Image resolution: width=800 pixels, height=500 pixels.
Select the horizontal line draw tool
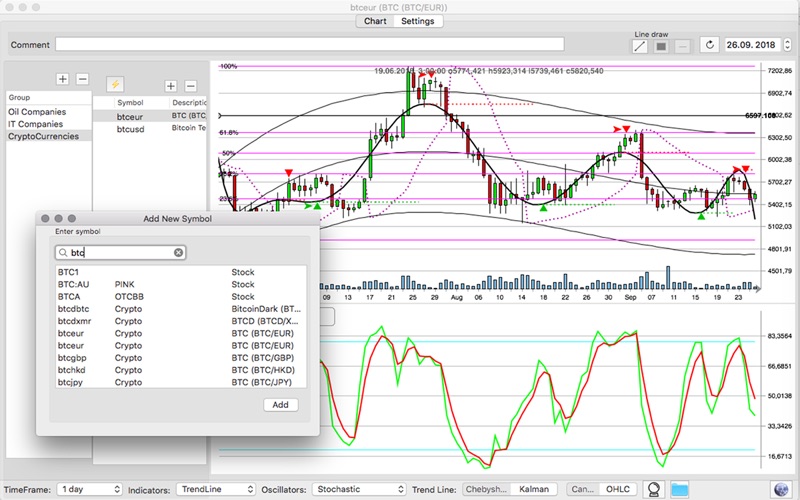[x=682, y=46]
